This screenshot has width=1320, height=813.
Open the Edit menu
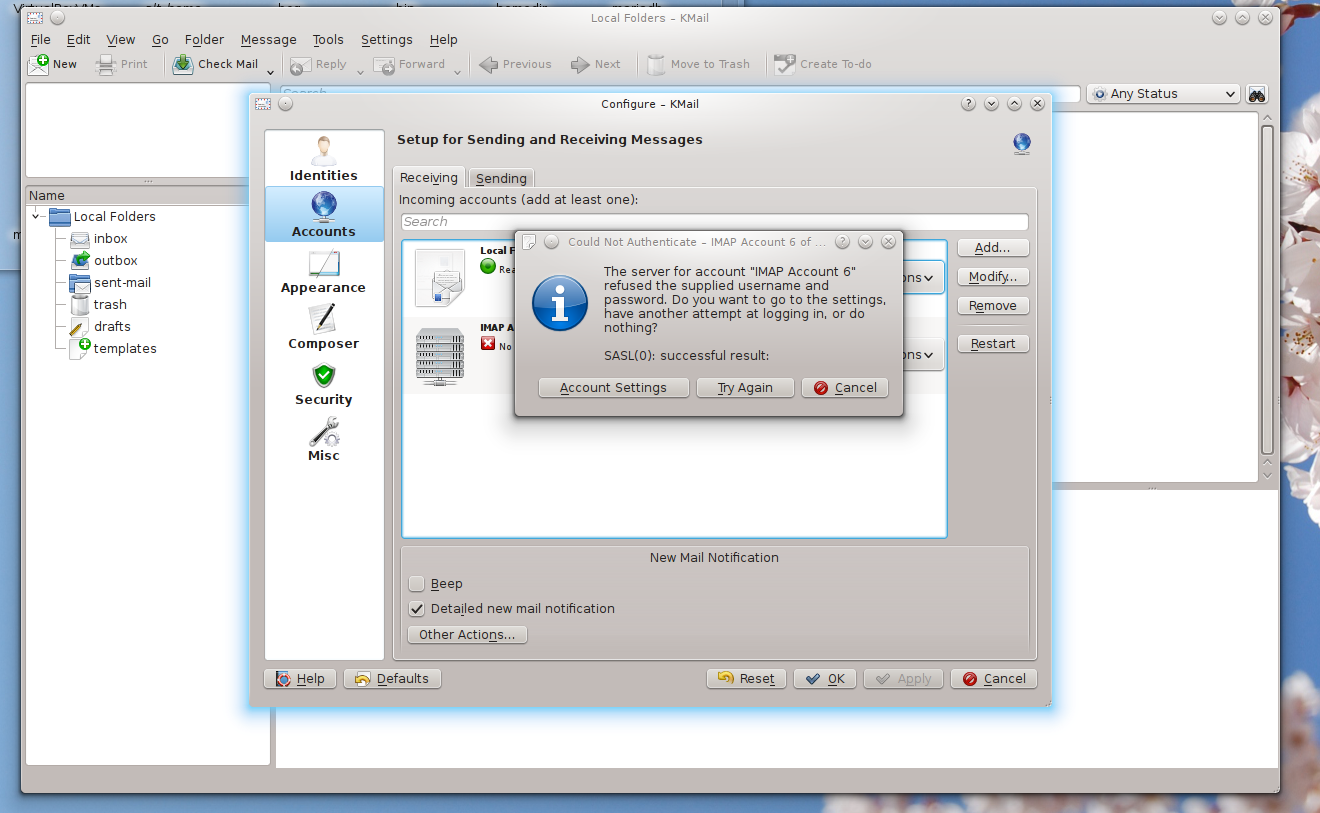(x=78, y=39)
